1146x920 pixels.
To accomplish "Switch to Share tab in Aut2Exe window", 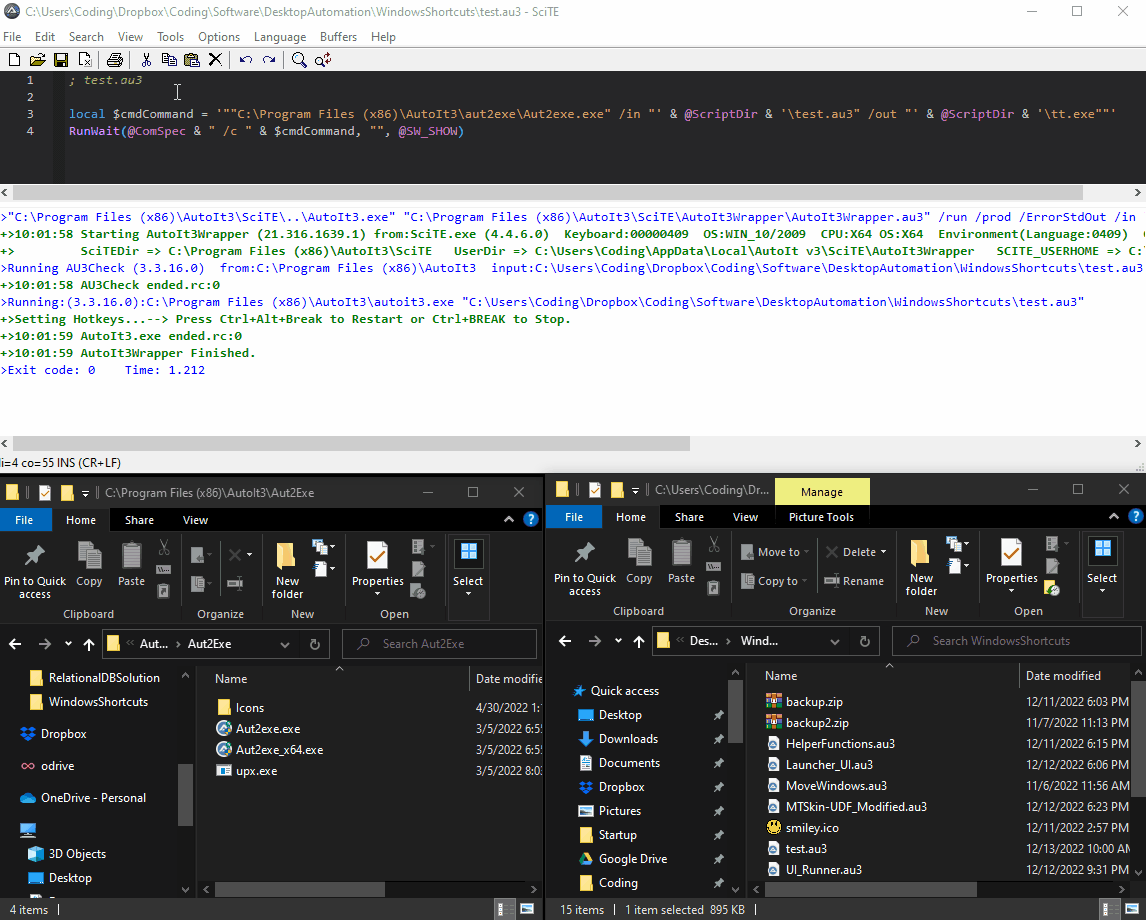I will (139, 520).
